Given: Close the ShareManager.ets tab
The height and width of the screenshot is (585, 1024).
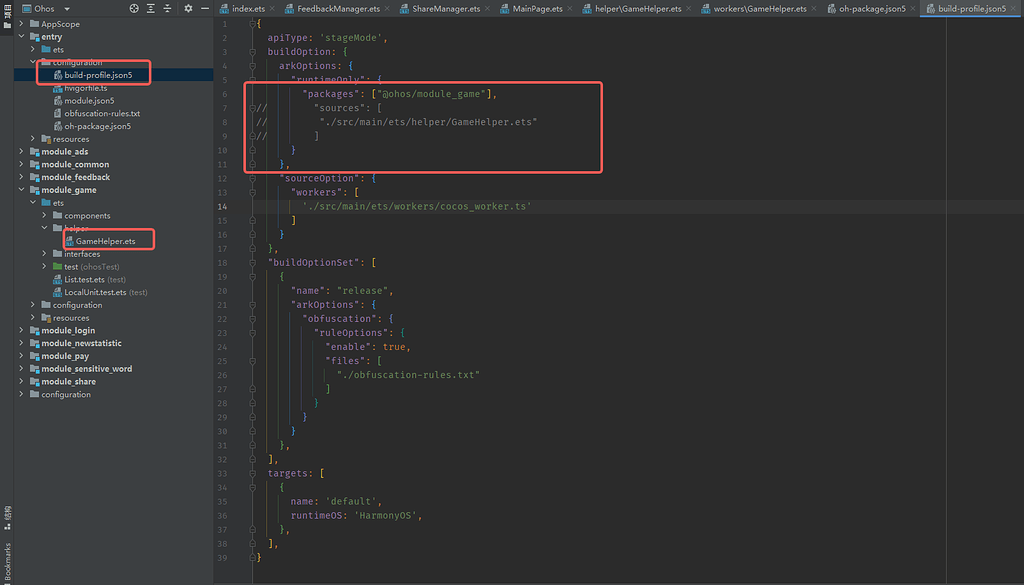Looking at the screenshot, I should 486,7.
